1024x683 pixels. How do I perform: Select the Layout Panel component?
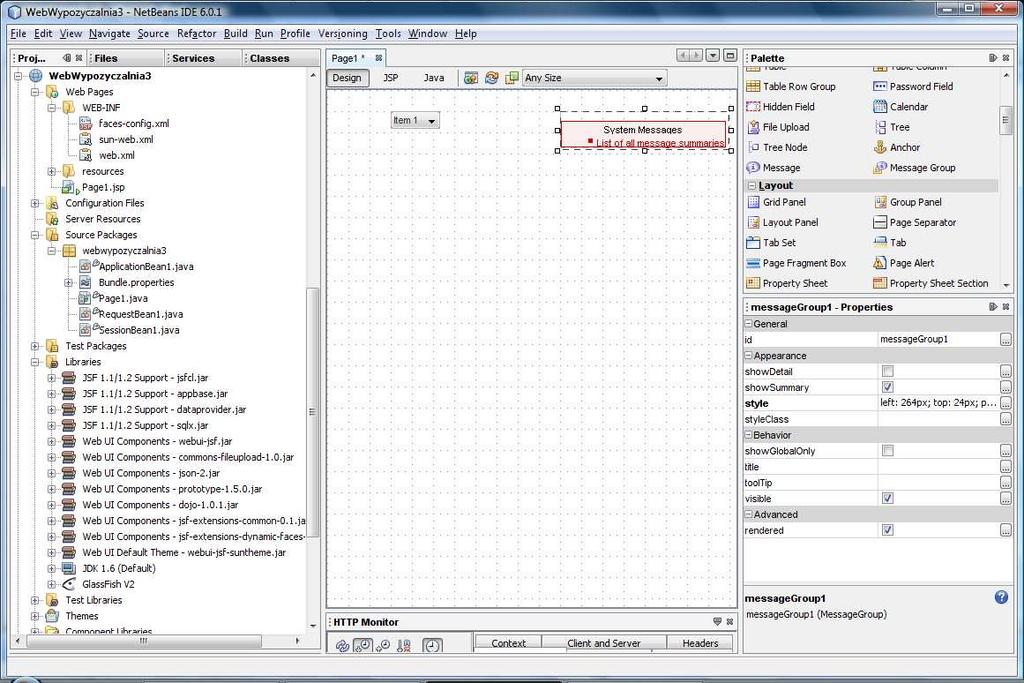click(x=782, y=222)
